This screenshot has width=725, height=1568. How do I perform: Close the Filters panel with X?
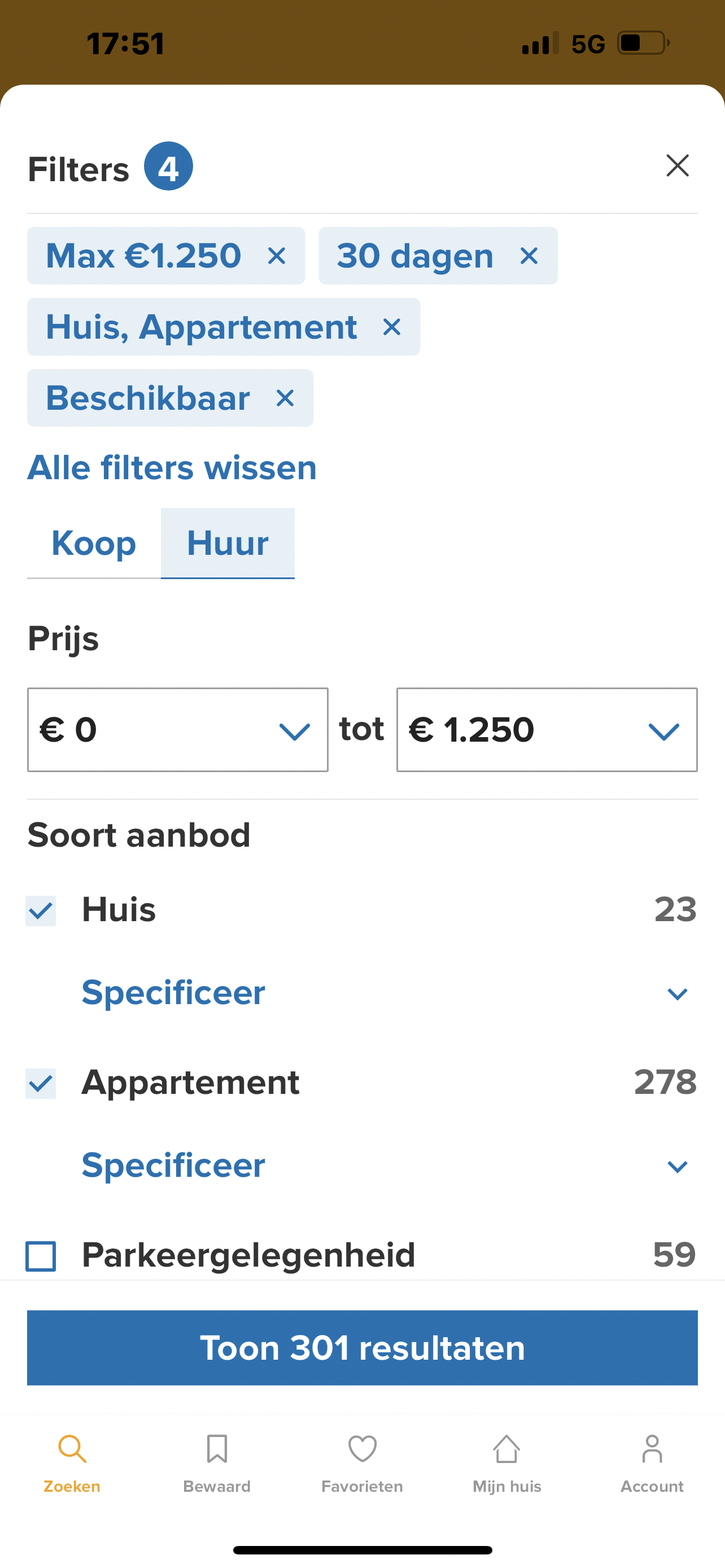point(677,165)
